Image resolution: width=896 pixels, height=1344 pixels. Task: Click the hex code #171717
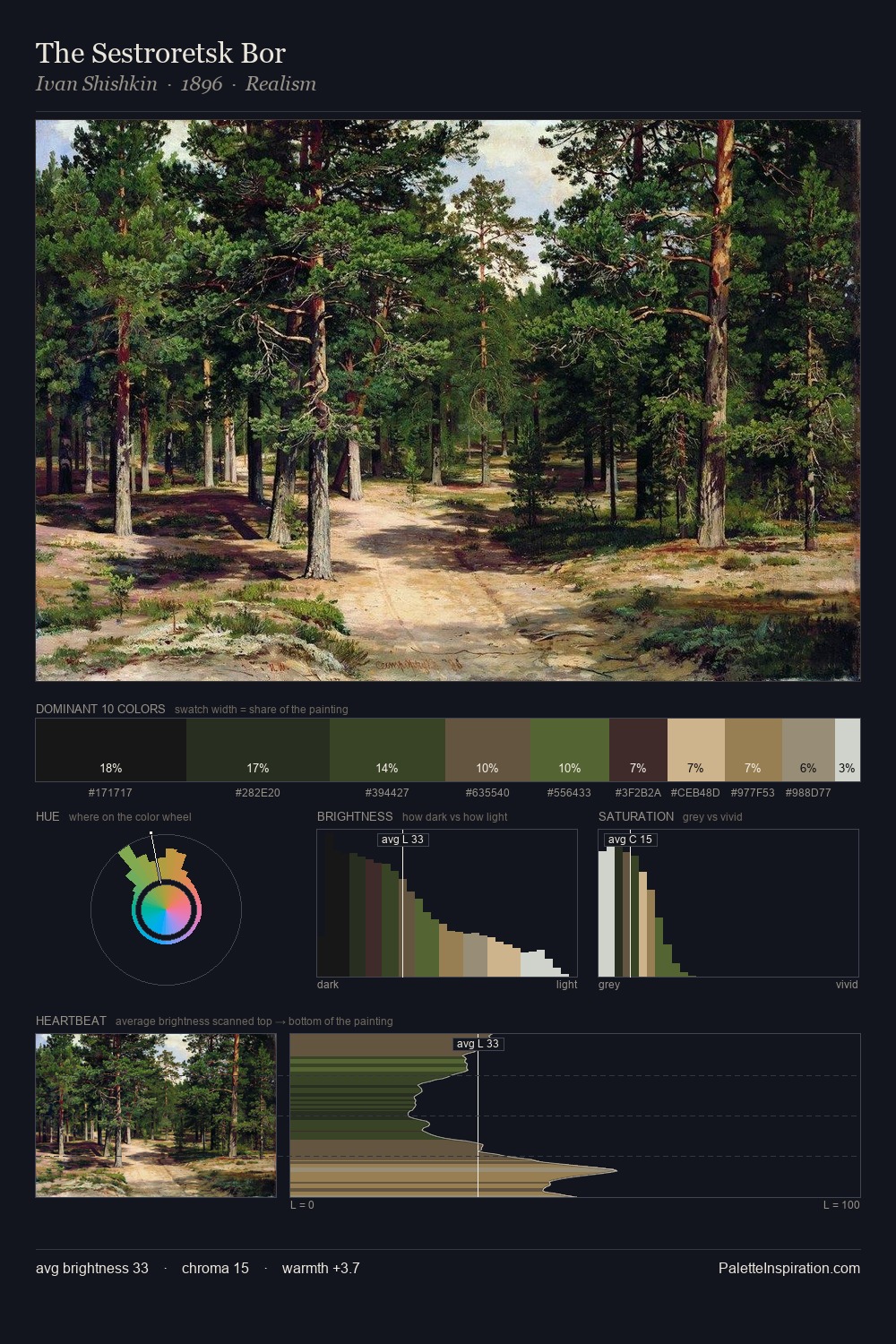click(110, 793)
